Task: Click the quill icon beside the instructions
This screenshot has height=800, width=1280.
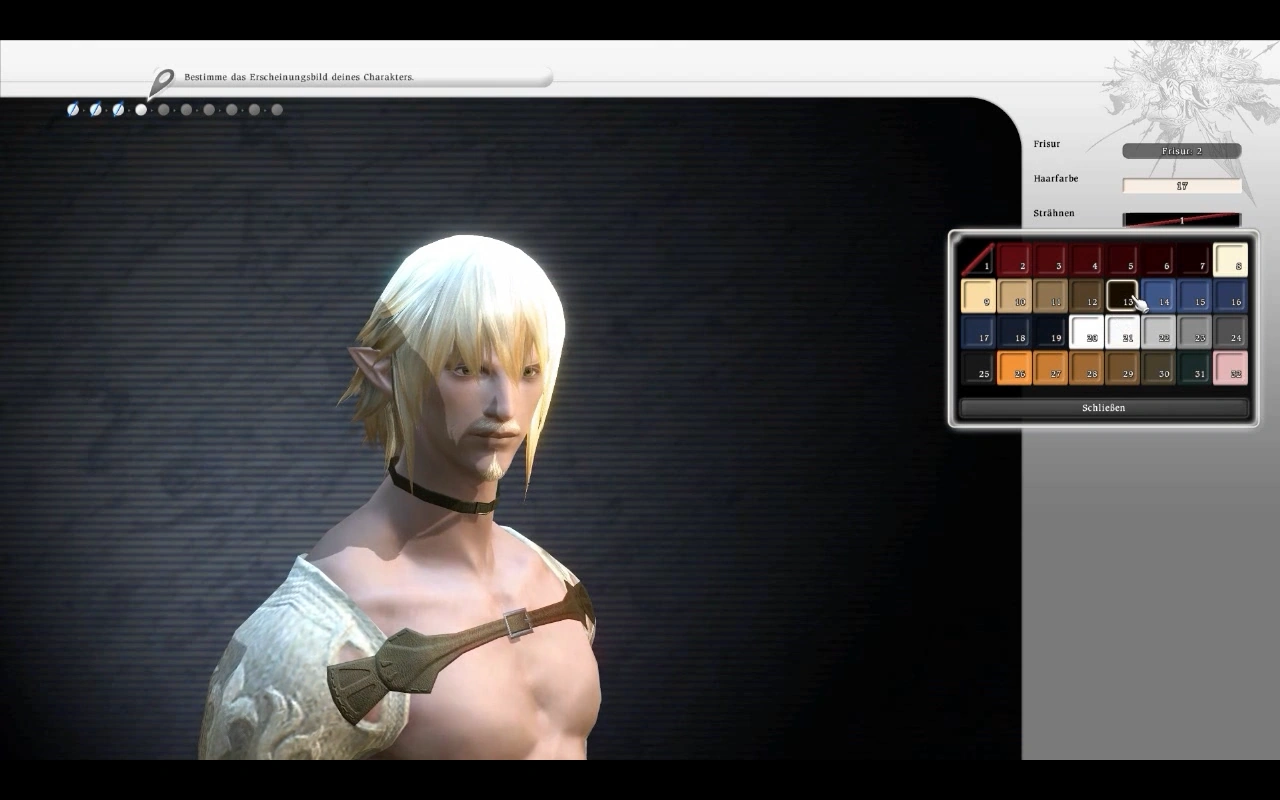Action: click(160, 83)
